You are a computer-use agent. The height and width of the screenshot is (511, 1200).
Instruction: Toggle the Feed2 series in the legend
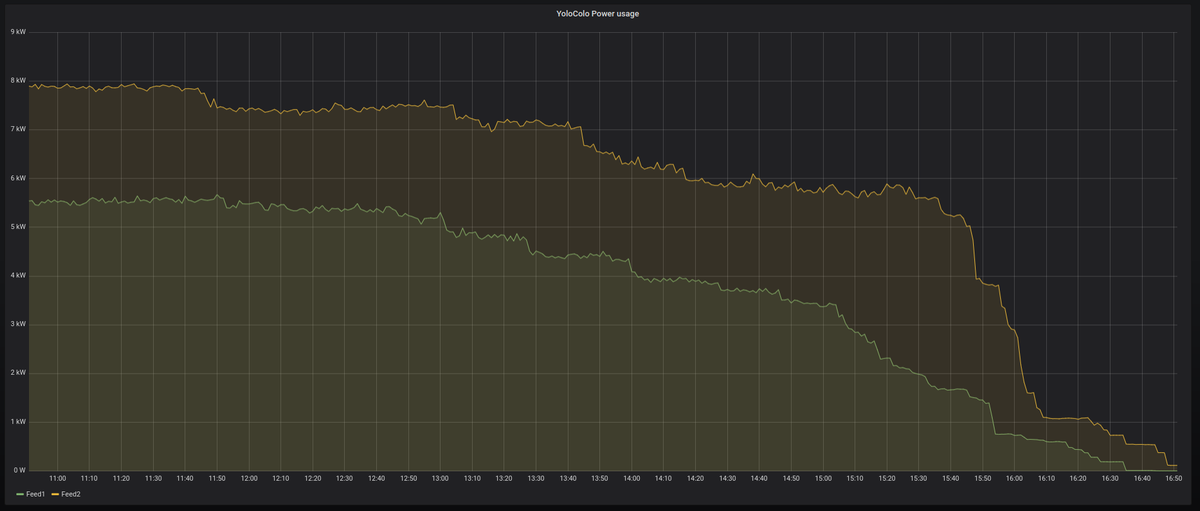point(70,495)
